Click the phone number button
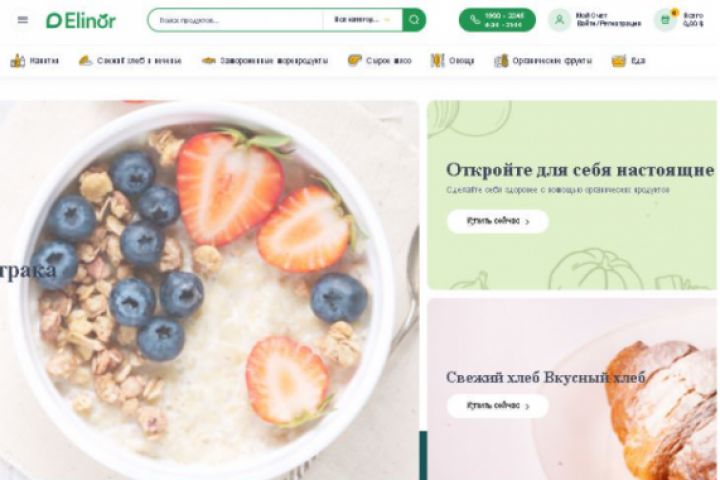 (x=497, y=20)
